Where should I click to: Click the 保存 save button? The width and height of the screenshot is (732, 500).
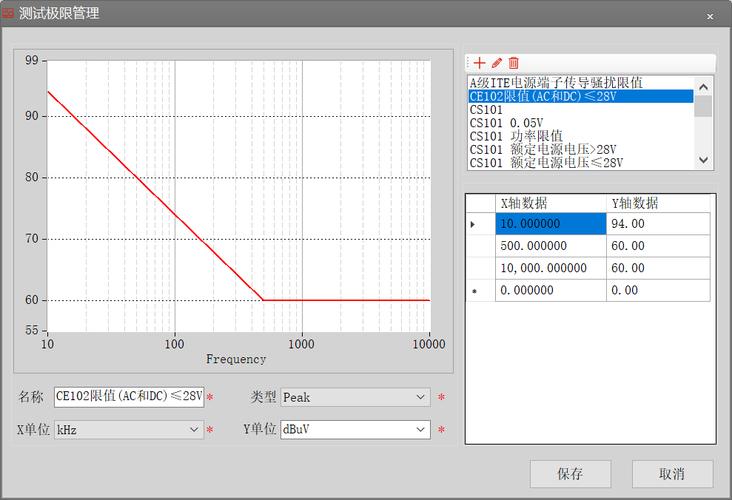tap(570, 474)
